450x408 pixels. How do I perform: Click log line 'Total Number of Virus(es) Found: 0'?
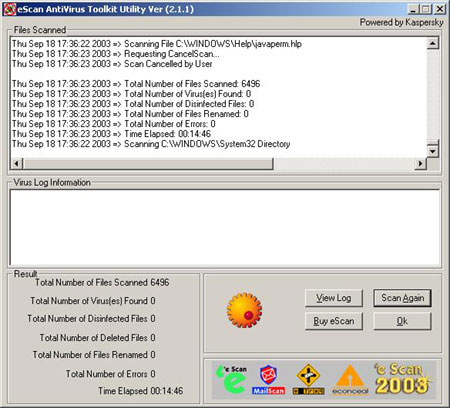click(x=131, y=94)
